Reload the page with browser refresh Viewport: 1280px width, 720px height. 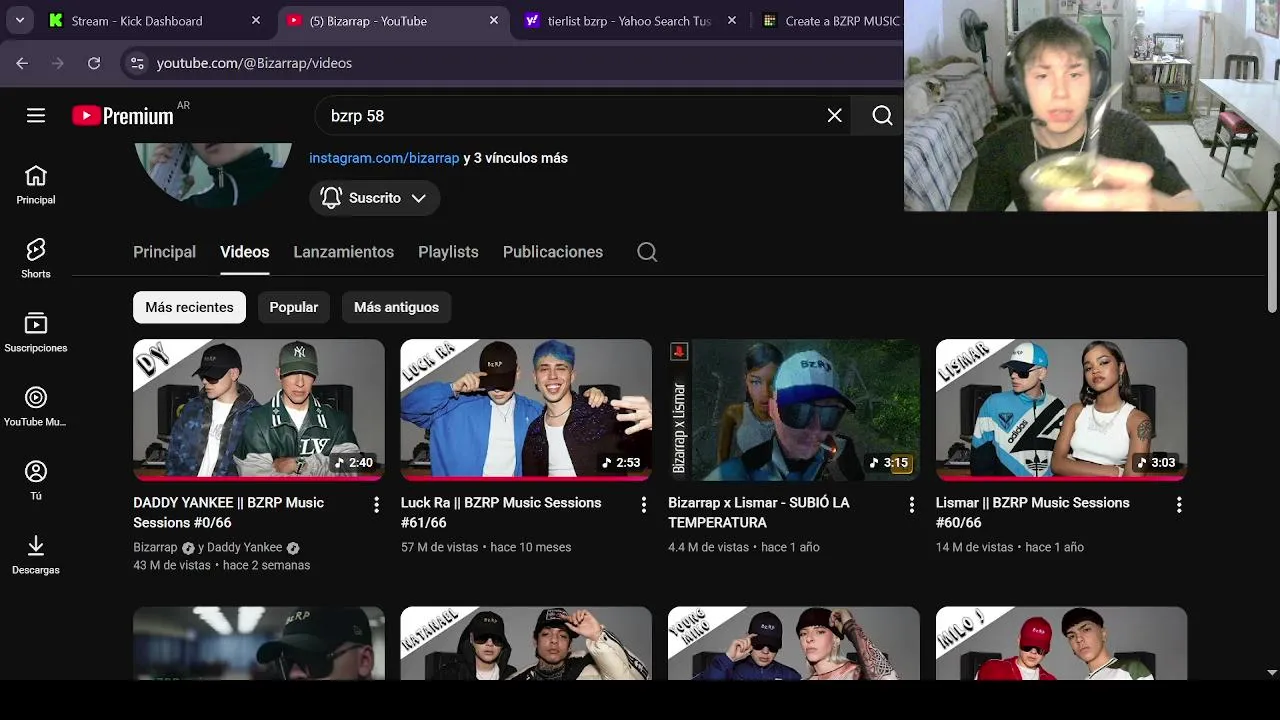[94, 63]
